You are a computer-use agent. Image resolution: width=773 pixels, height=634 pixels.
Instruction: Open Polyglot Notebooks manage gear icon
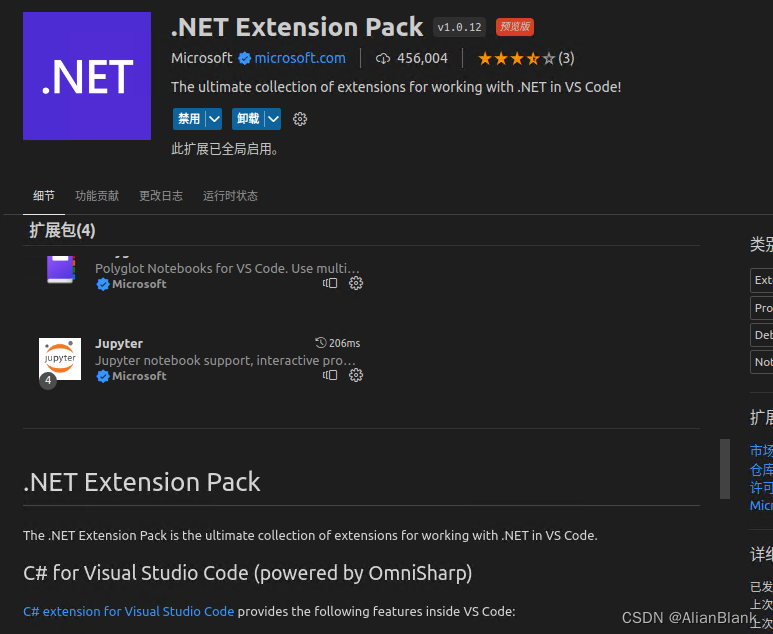356,283
